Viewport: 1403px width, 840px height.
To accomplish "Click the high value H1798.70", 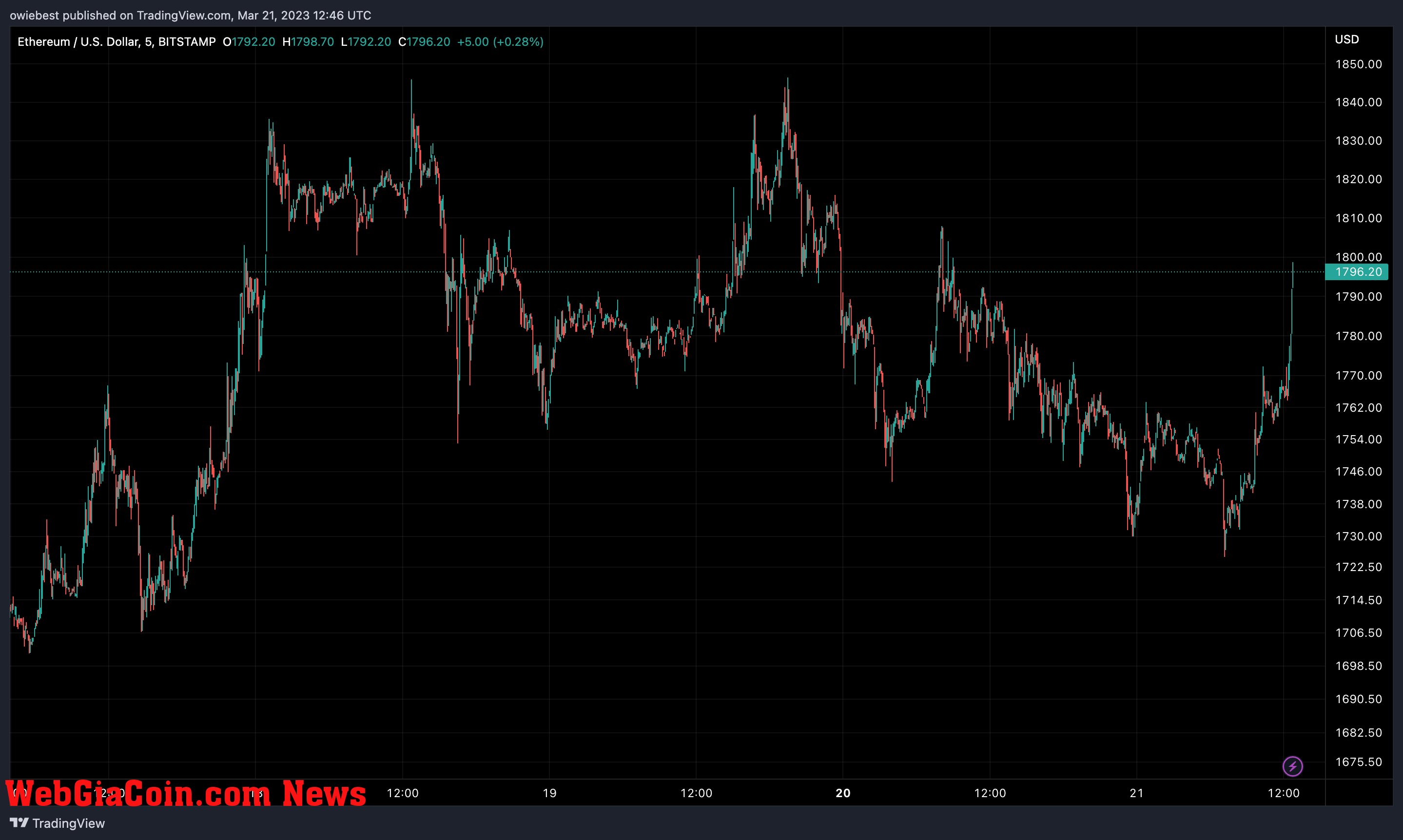I will [x=308, y=42].
